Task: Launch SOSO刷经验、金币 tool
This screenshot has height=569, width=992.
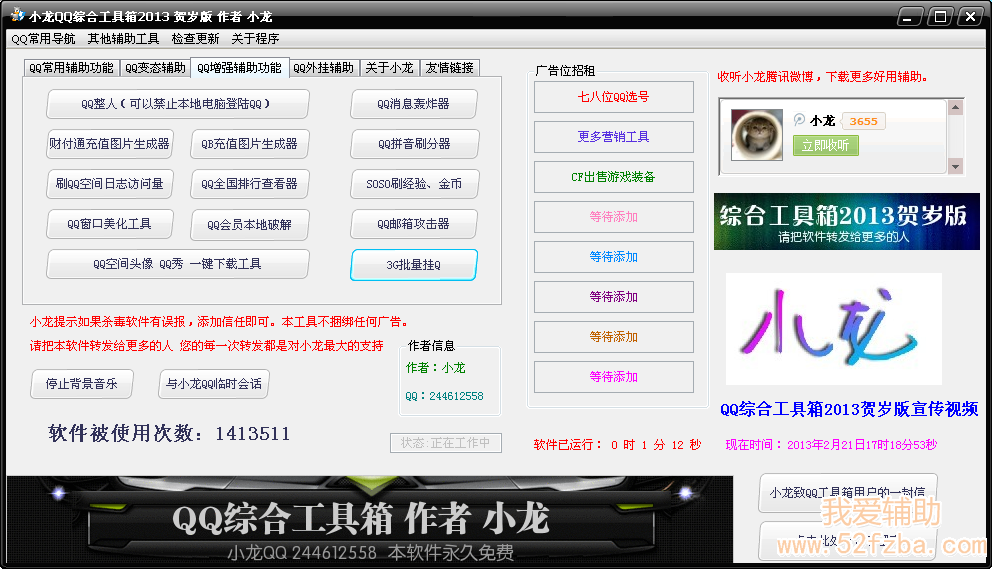Action: (414, 184)
